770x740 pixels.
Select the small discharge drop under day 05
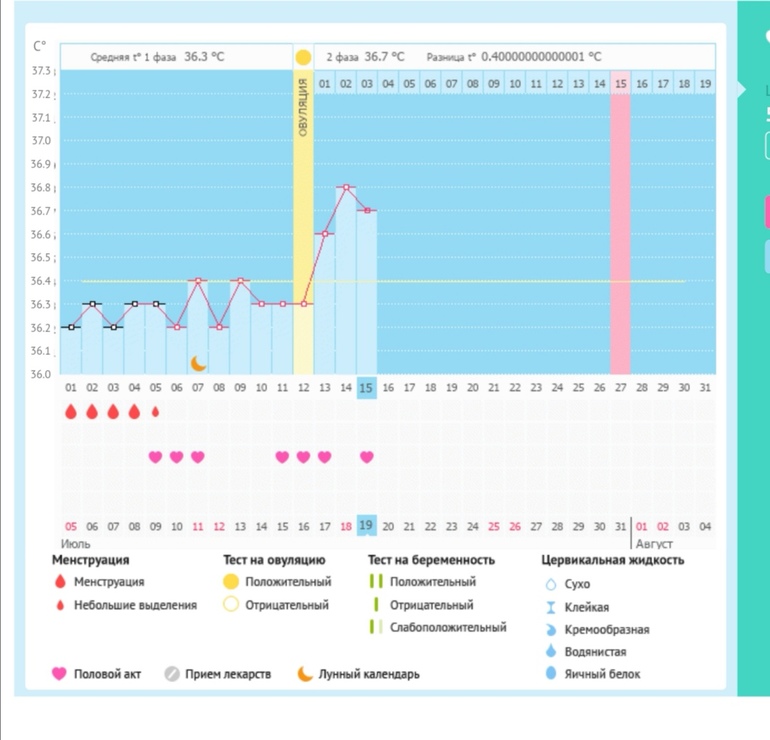[155, 411]
